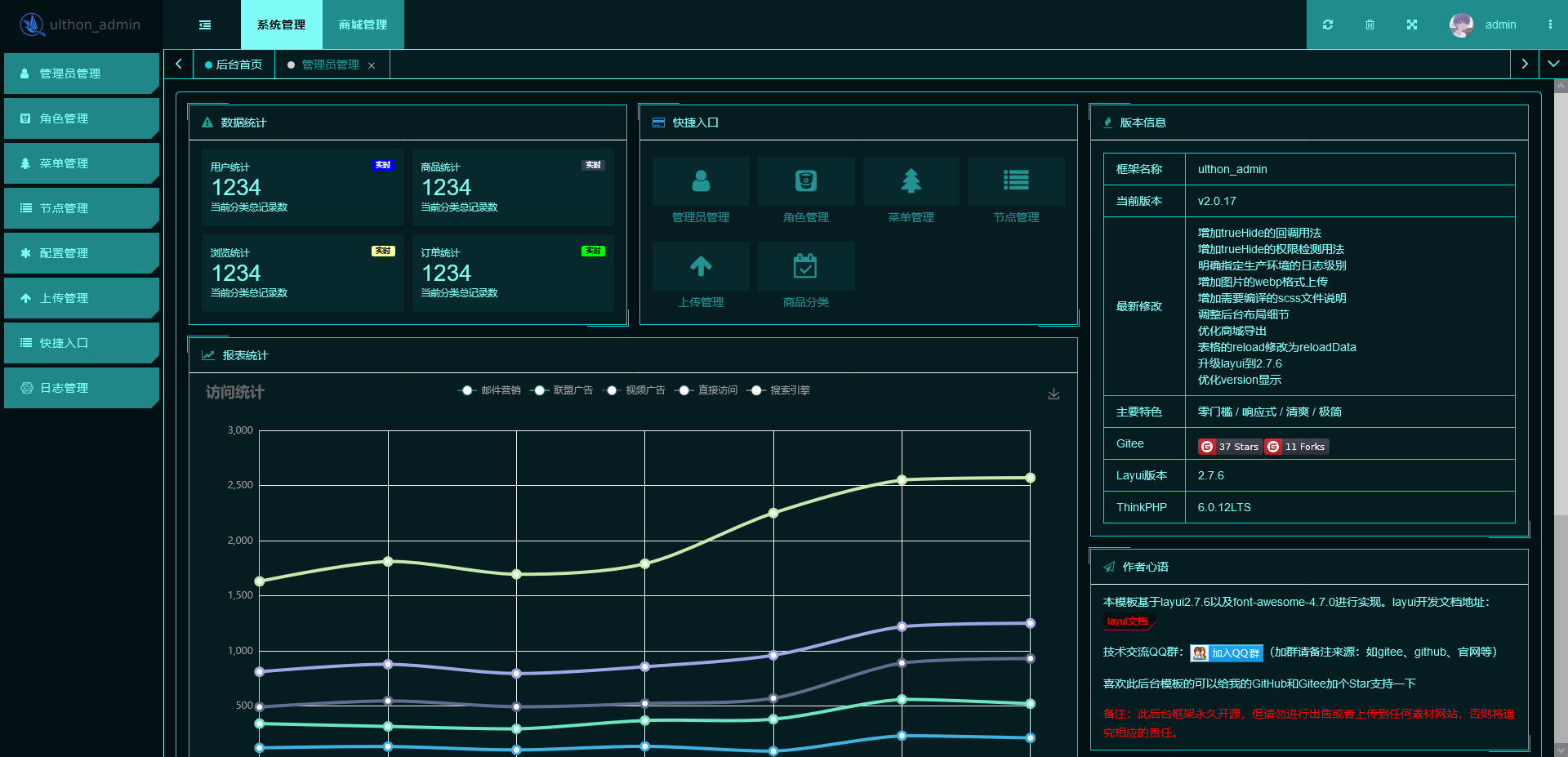Image resolution: width=1568 pixels, height=757 pixels.
Task: Close the 管理员管理 tab
Action: tap(372, 65)
